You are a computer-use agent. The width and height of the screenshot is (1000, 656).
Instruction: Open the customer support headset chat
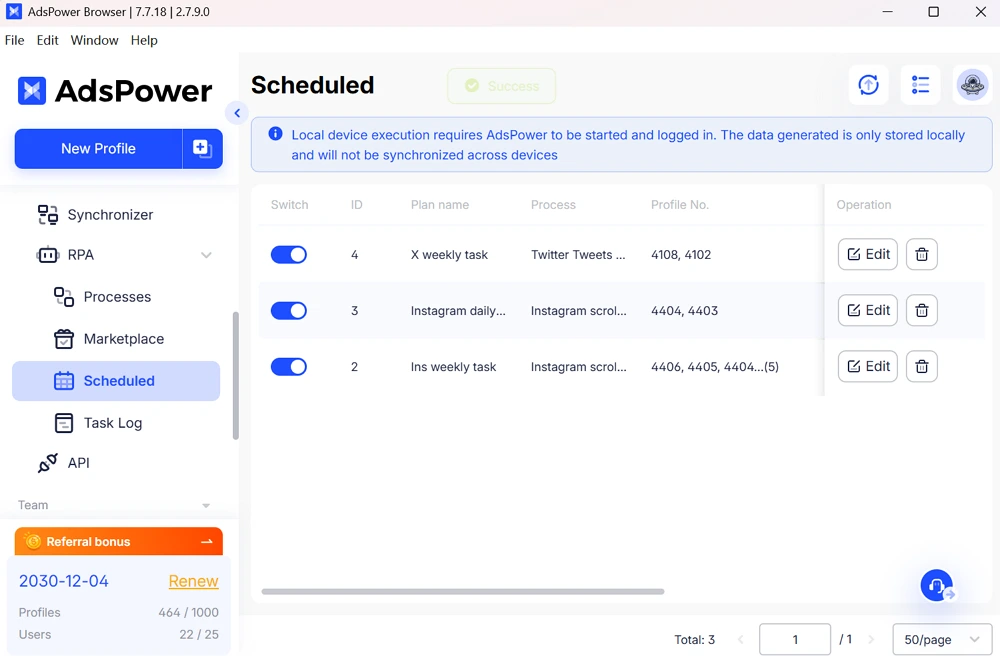pos(937,586)
